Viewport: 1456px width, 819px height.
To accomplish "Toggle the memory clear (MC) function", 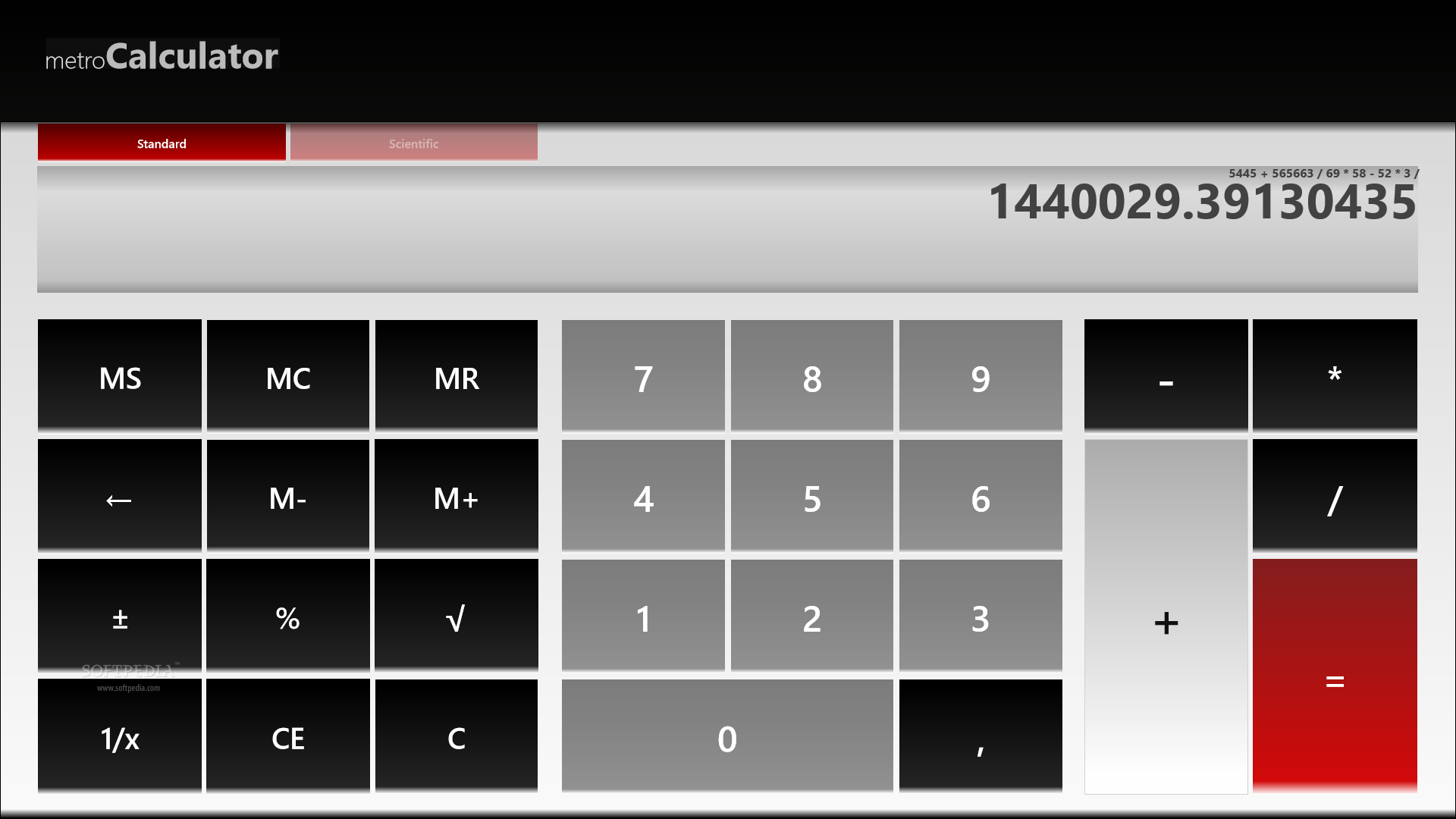I will (x=288, y=377).
